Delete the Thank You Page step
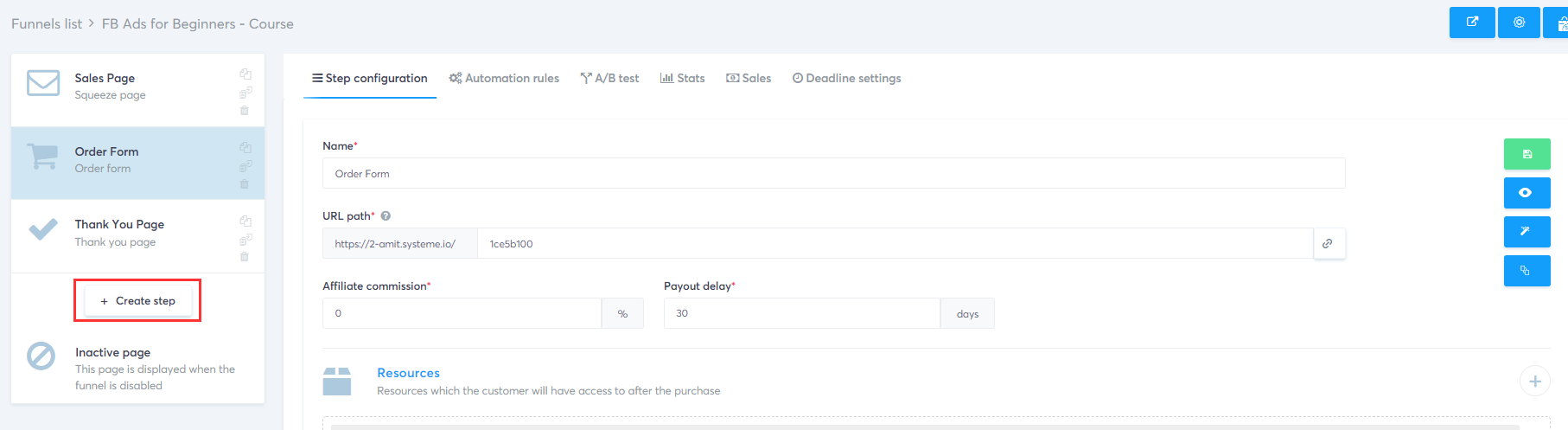The image size is (1568, 430). 245,257
